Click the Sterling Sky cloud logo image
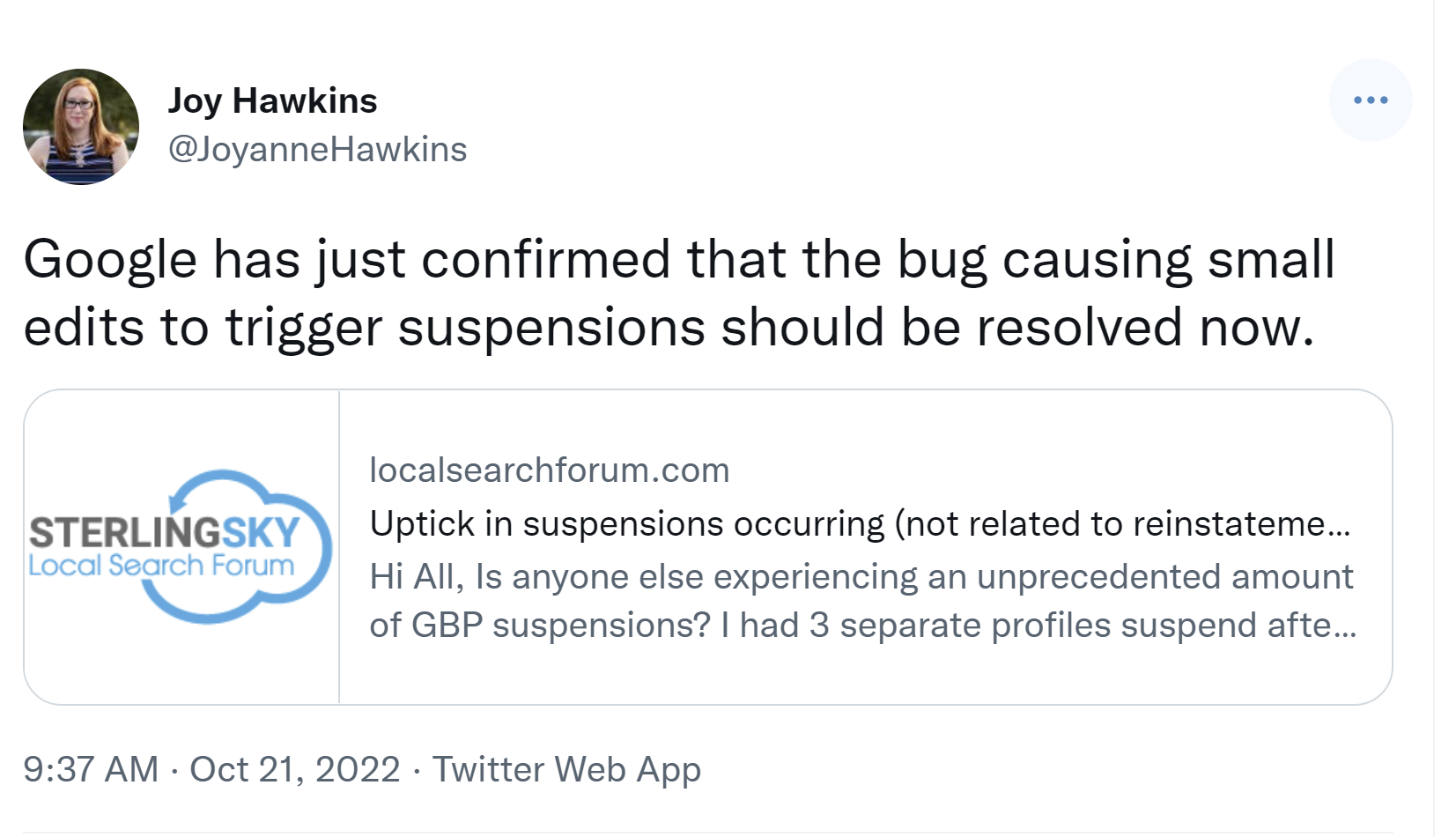Screen dimensions: 1456x837 pyautogui.click(x=181, y=547)
